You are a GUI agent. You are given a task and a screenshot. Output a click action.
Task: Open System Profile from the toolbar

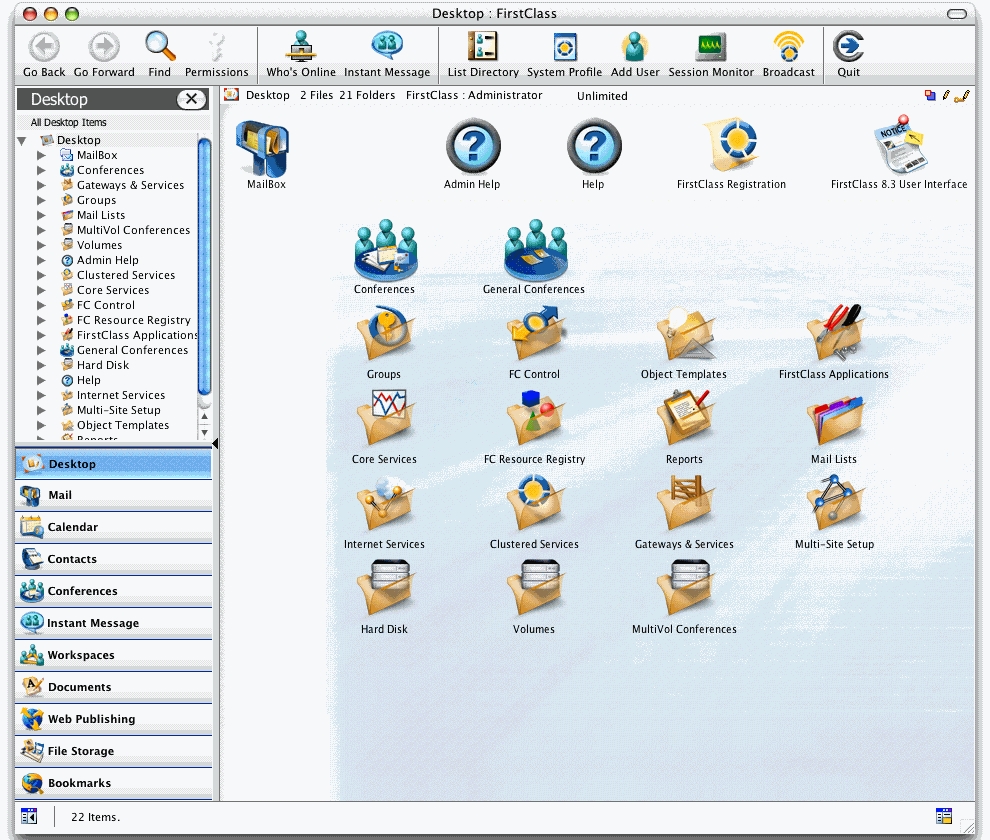[x=565, y=47]
